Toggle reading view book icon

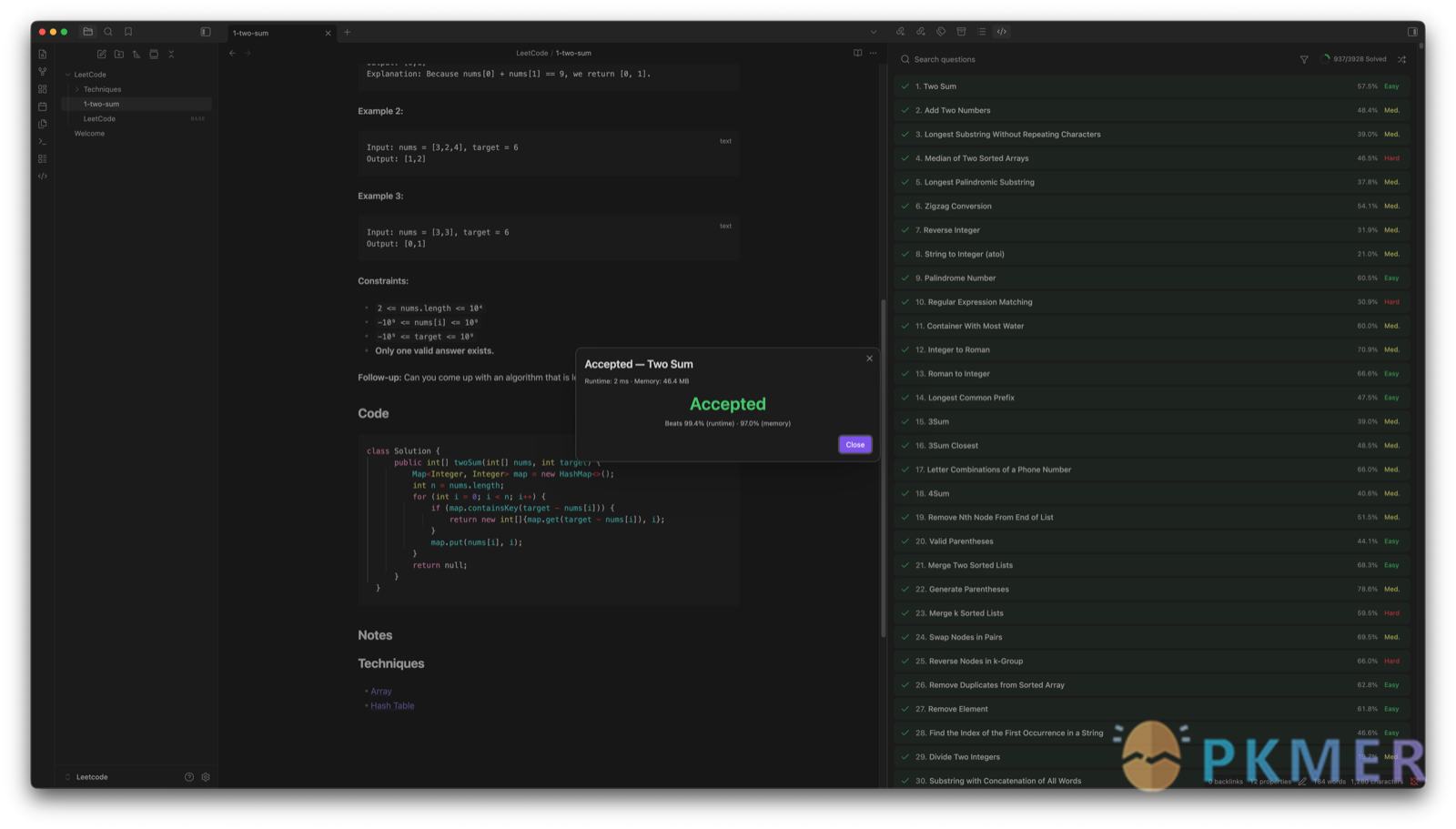[857, 53]
